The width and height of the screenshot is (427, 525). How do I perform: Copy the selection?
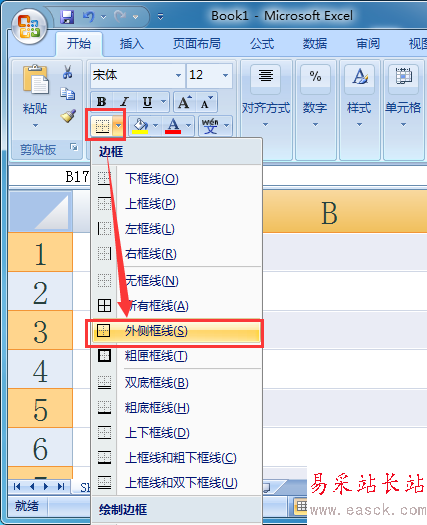coord(67,94)
